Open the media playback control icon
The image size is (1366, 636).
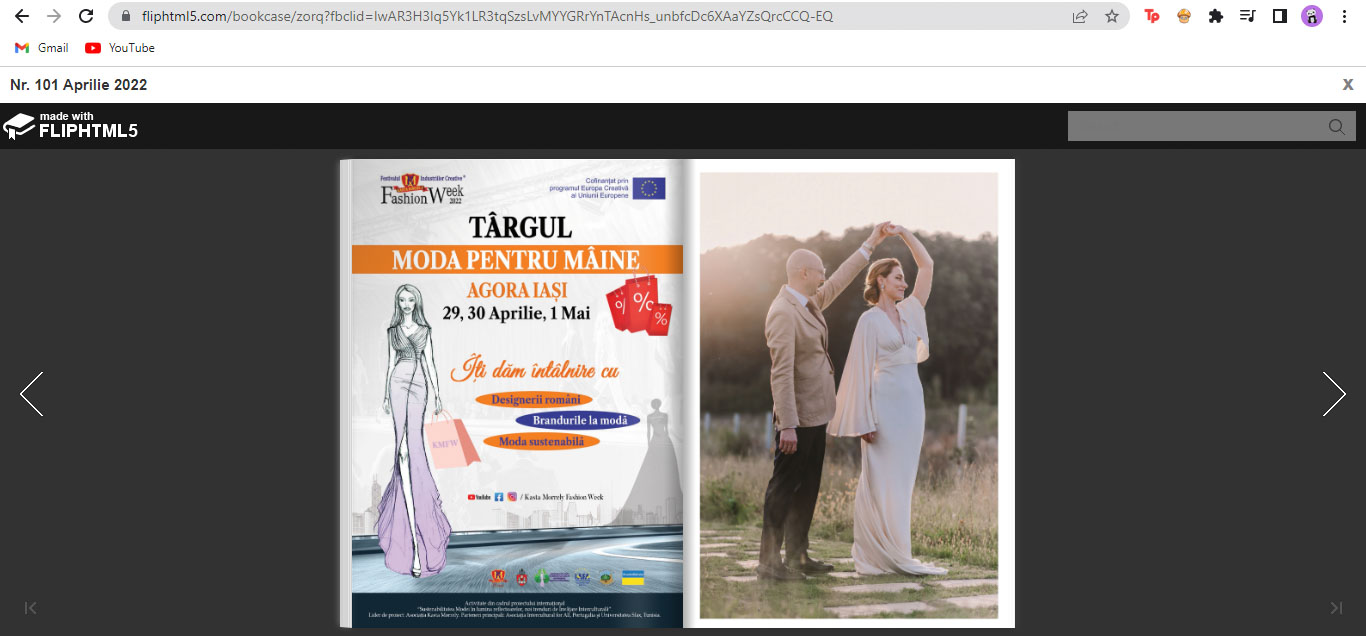tap(1247, 16)
